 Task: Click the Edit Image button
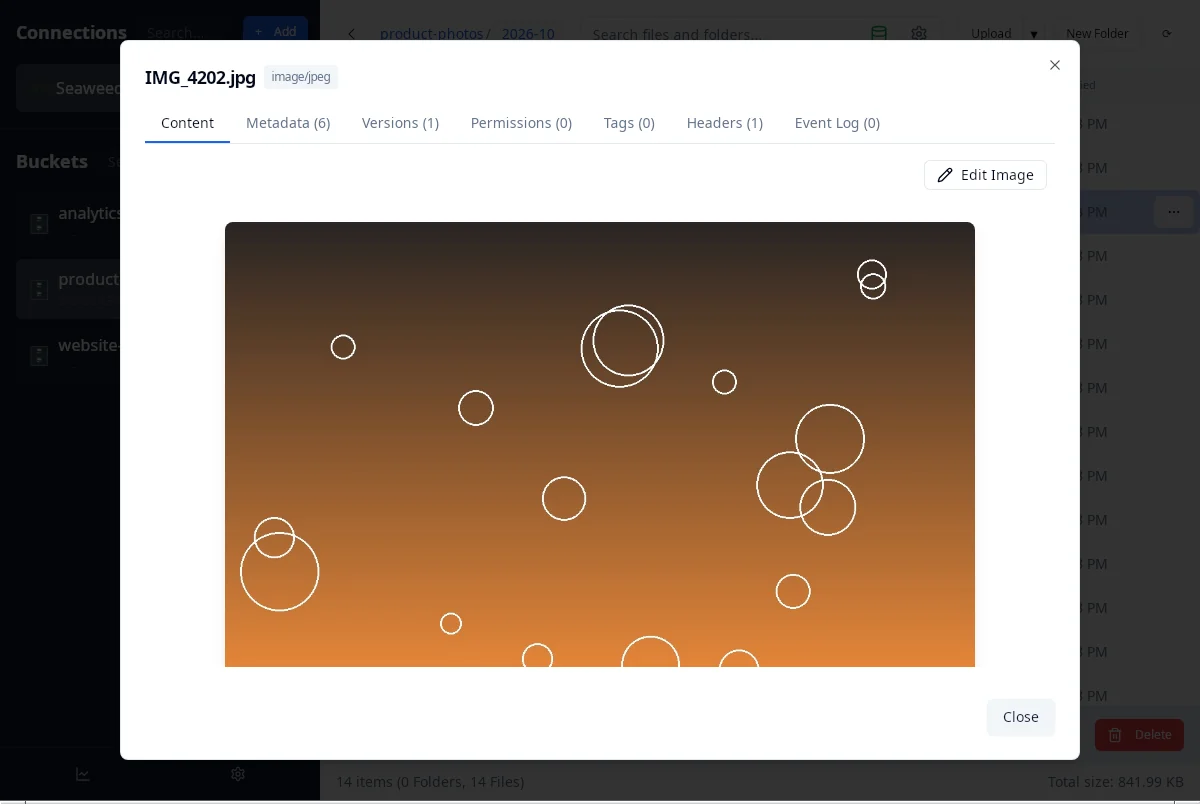coord(985,175)
